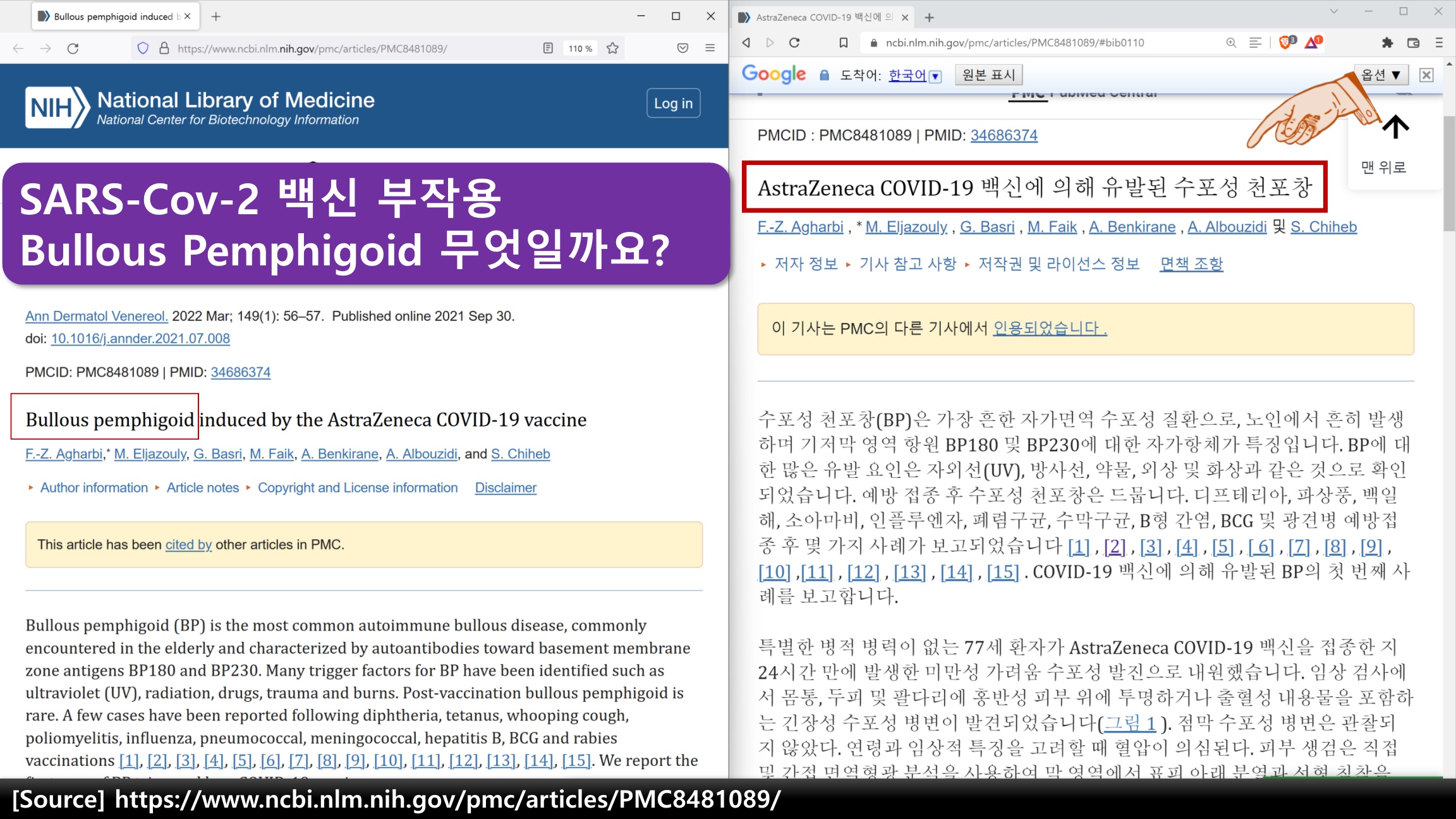This screenshot has width=1456, height=819.
Task: Change the 110 % zoom level indicator
Action: click(580, 49)
